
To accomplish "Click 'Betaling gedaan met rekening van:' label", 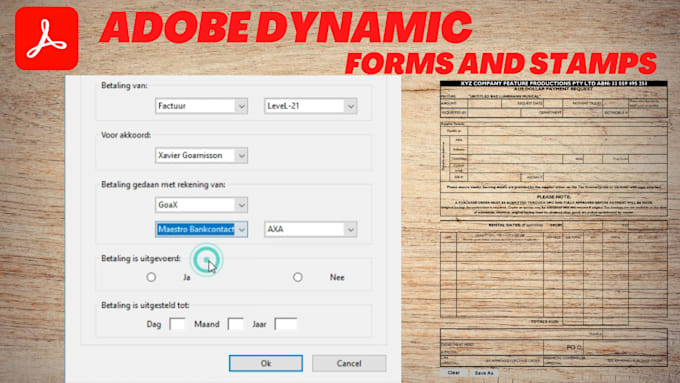I will pos(163,184).
